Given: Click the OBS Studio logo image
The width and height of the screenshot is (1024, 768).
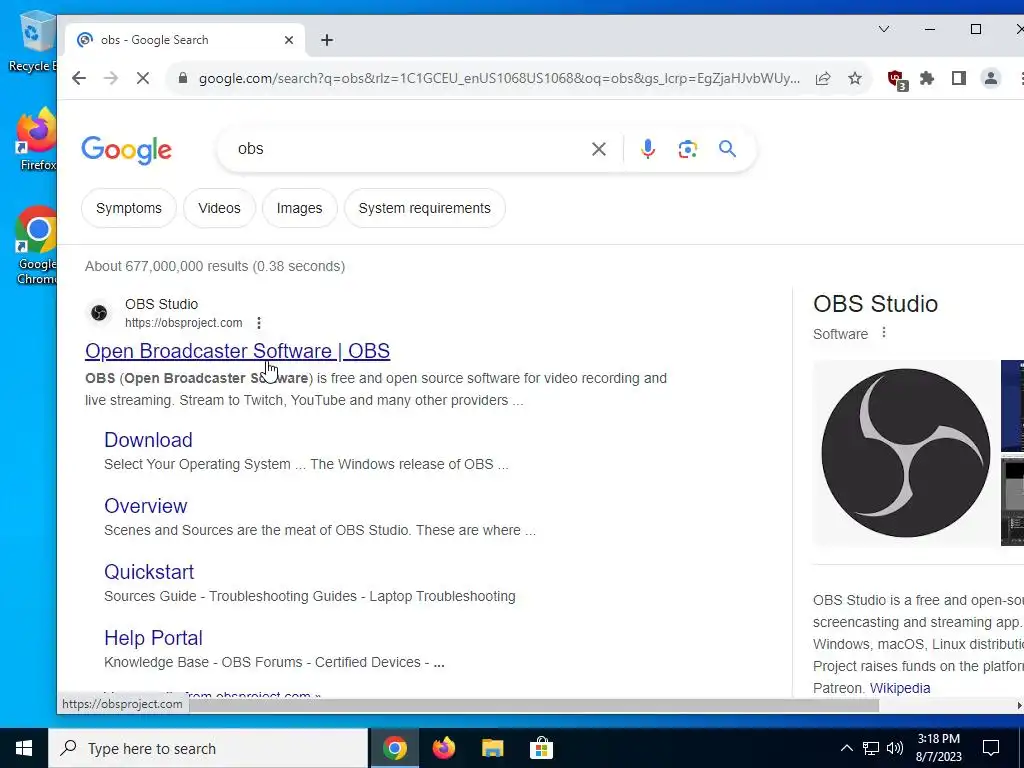Looking at the screenshot, I should point(905,453).
